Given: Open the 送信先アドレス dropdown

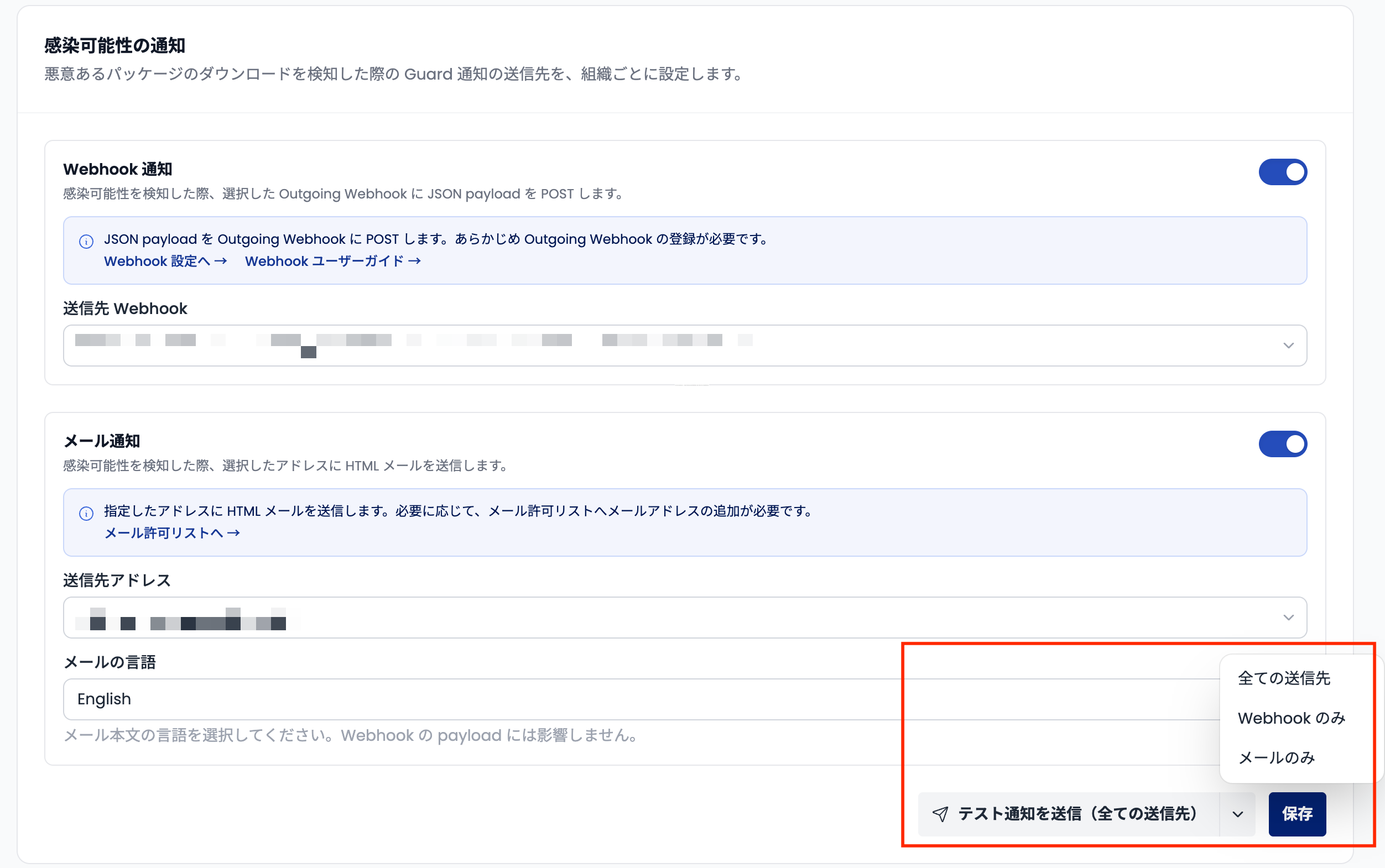Looking at the screenshot, I should point(684,617).
